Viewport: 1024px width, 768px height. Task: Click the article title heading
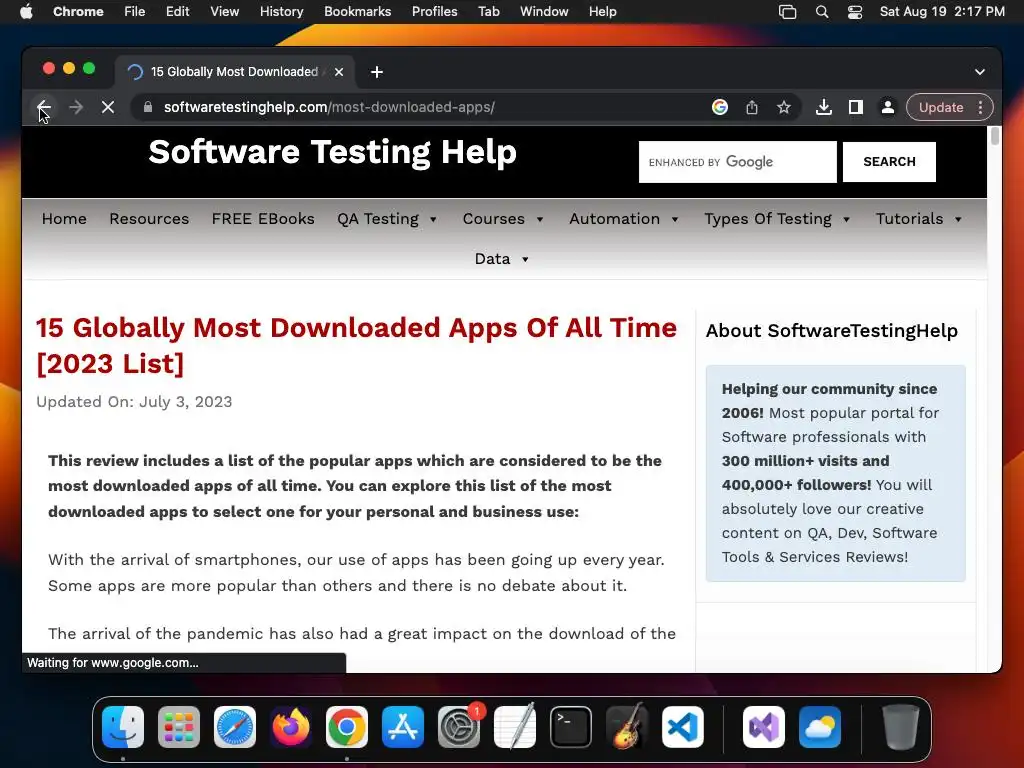(x=356, y=345)
